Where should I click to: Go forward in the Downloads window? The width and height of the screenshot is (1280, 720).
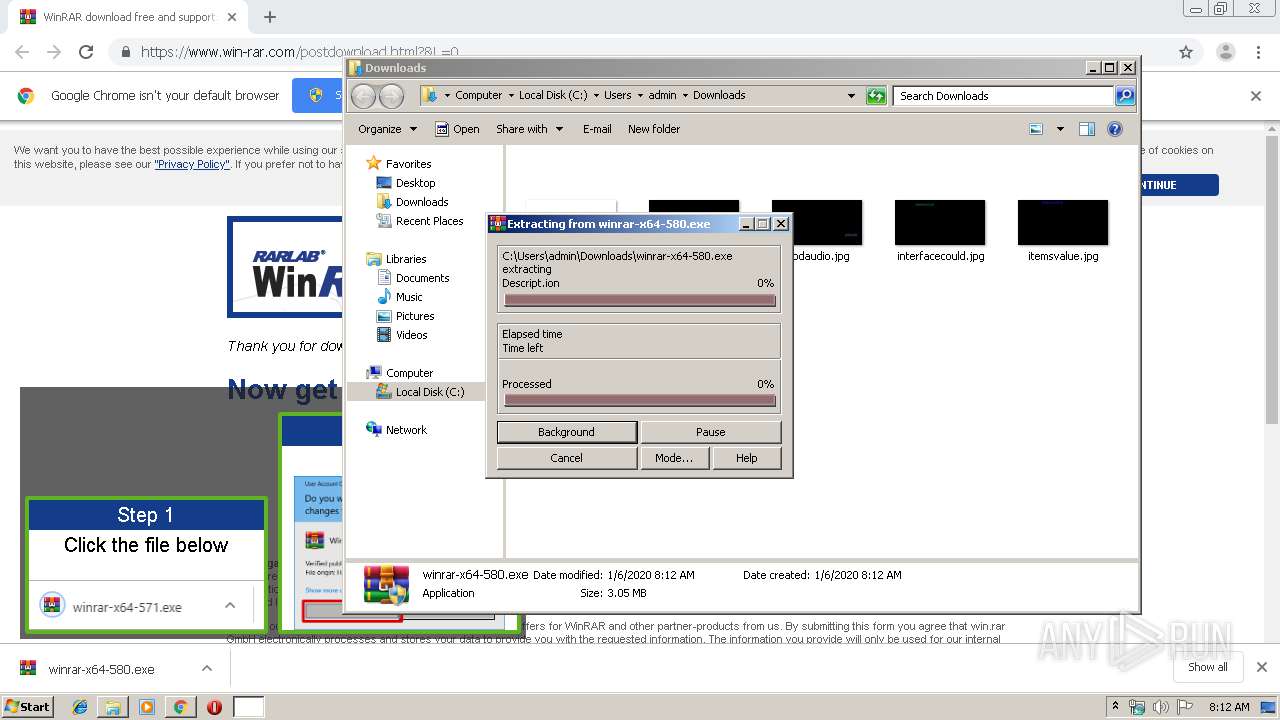392,96
